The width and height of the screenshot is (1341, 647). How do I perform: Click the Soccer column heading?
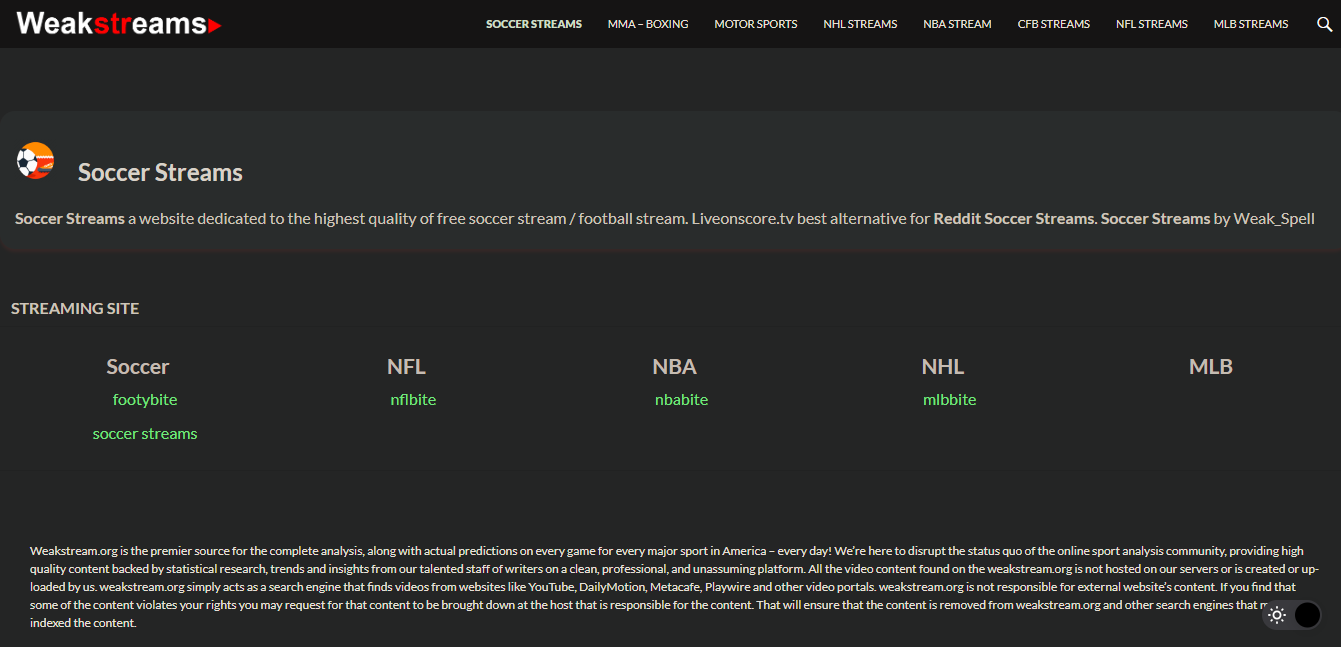click(138, 367)
